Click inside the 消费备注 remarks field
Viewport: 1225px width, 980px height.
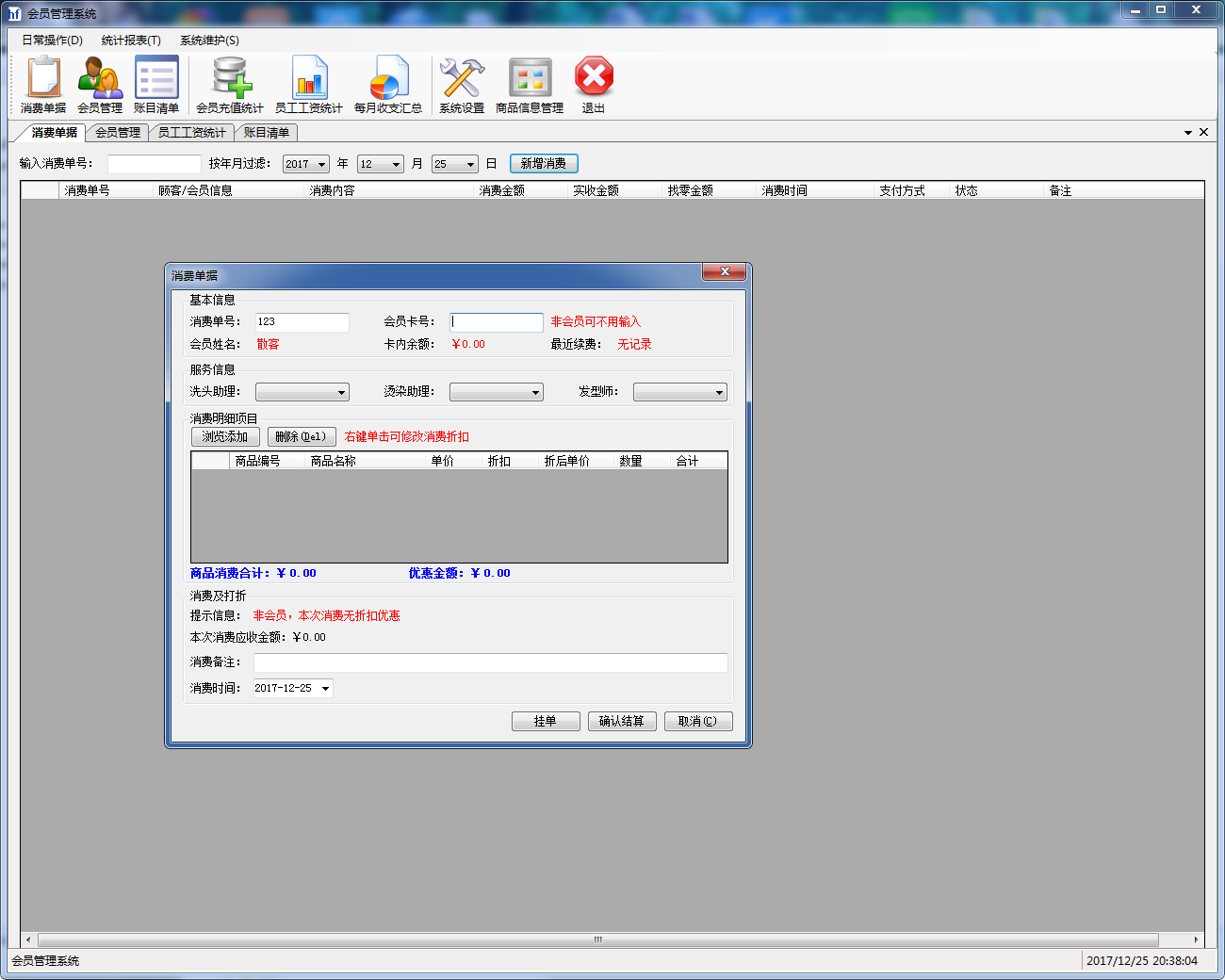(490, 662)
